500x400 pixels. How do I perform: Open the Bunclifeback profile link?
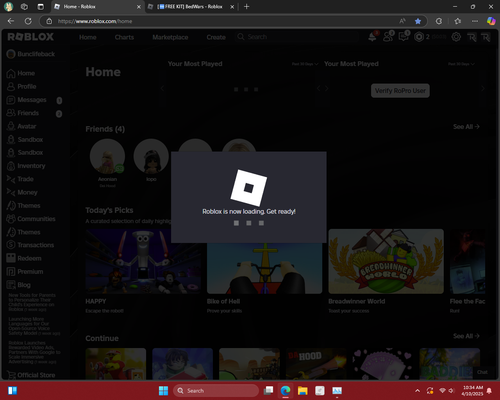pyautogui.click(x=31, y=54)
